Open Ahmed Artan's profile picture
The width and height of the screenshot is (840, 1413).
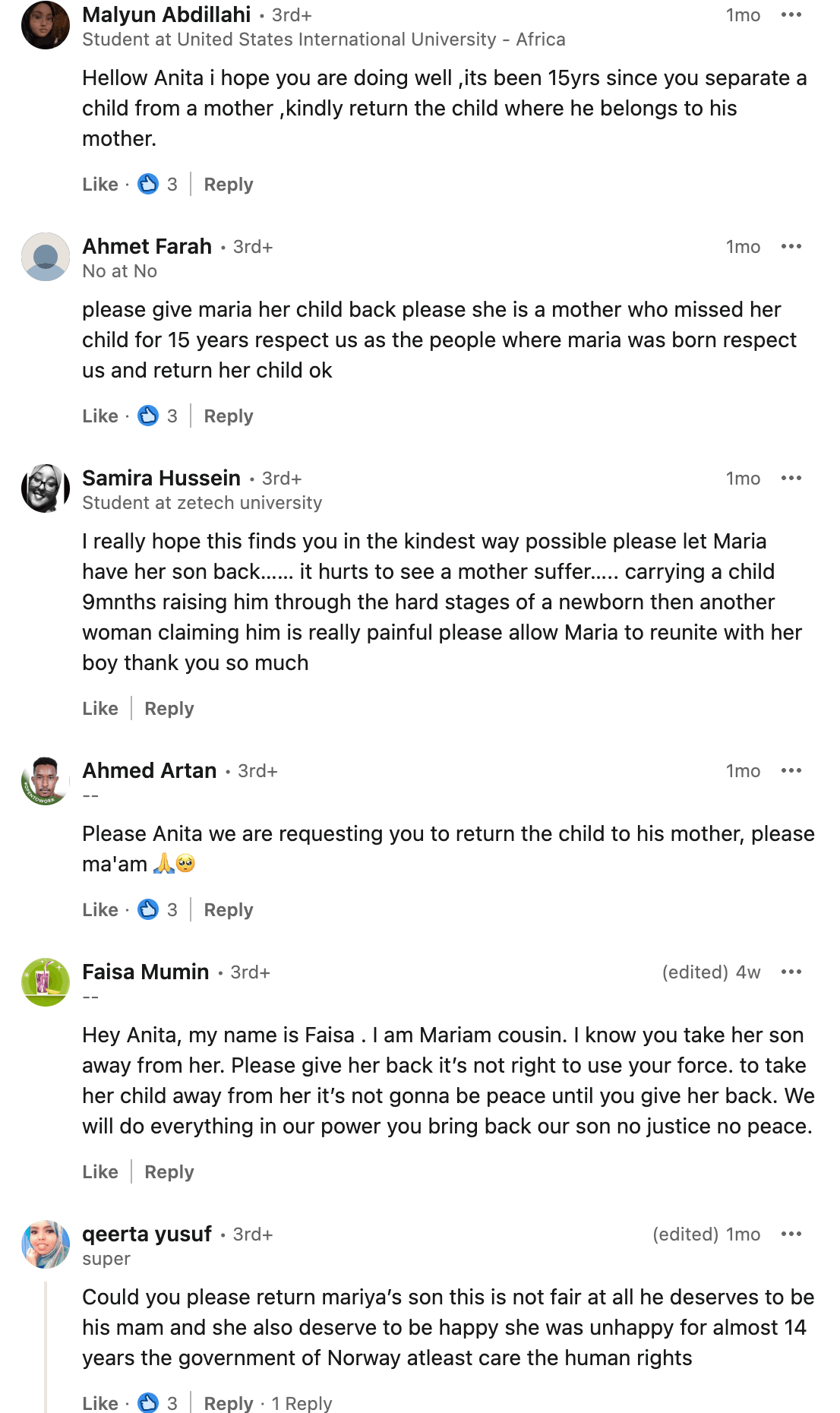point(46,781)
